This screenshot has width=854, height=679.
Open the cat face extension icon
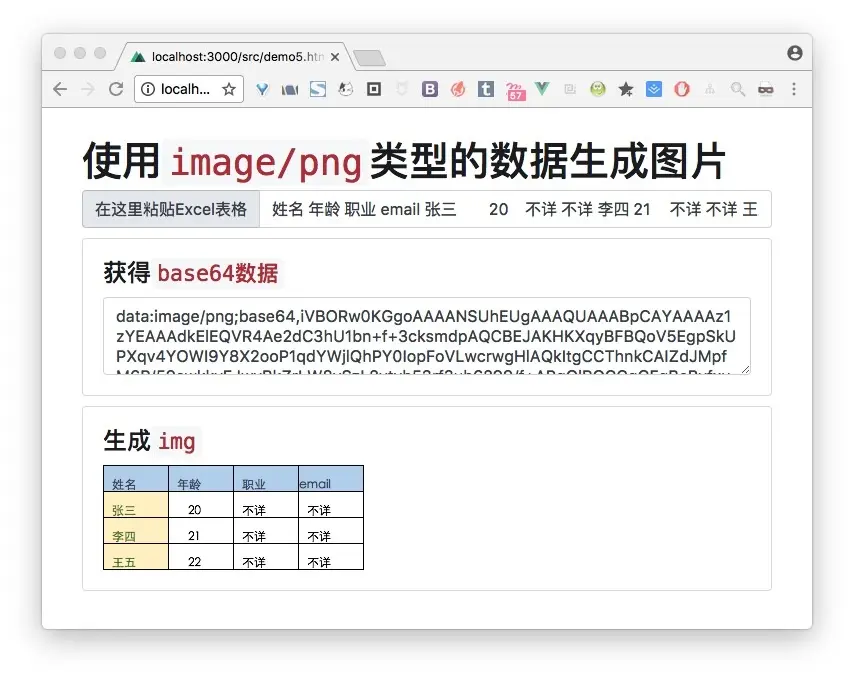coord(346,89)
